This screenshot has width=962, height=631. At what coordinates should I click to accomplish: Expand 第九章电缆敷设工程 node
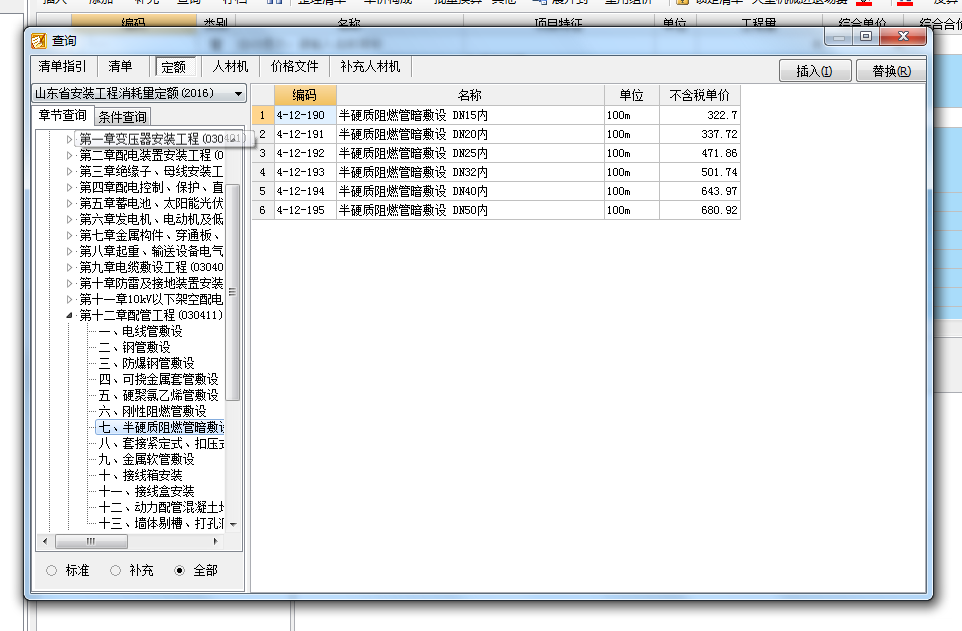(69, 267)
